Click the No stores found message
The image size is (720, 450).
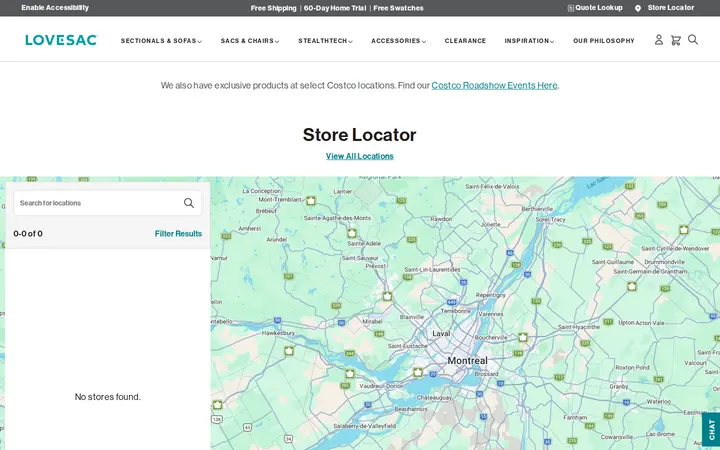(x=108, y=397)
